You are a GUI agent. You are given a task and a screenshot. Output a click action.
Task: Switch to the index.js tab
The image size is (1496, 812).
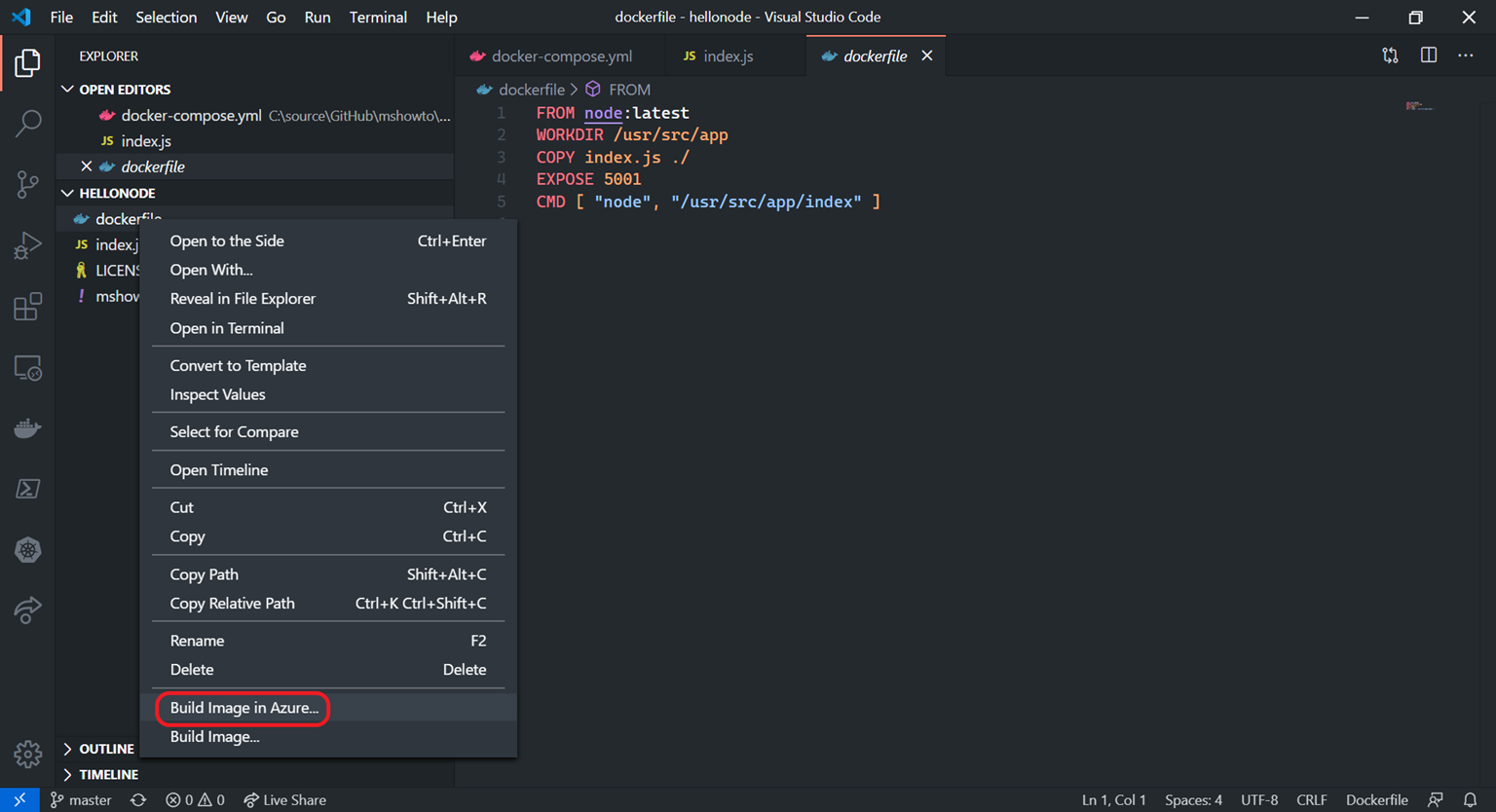(x=735, y=55)
